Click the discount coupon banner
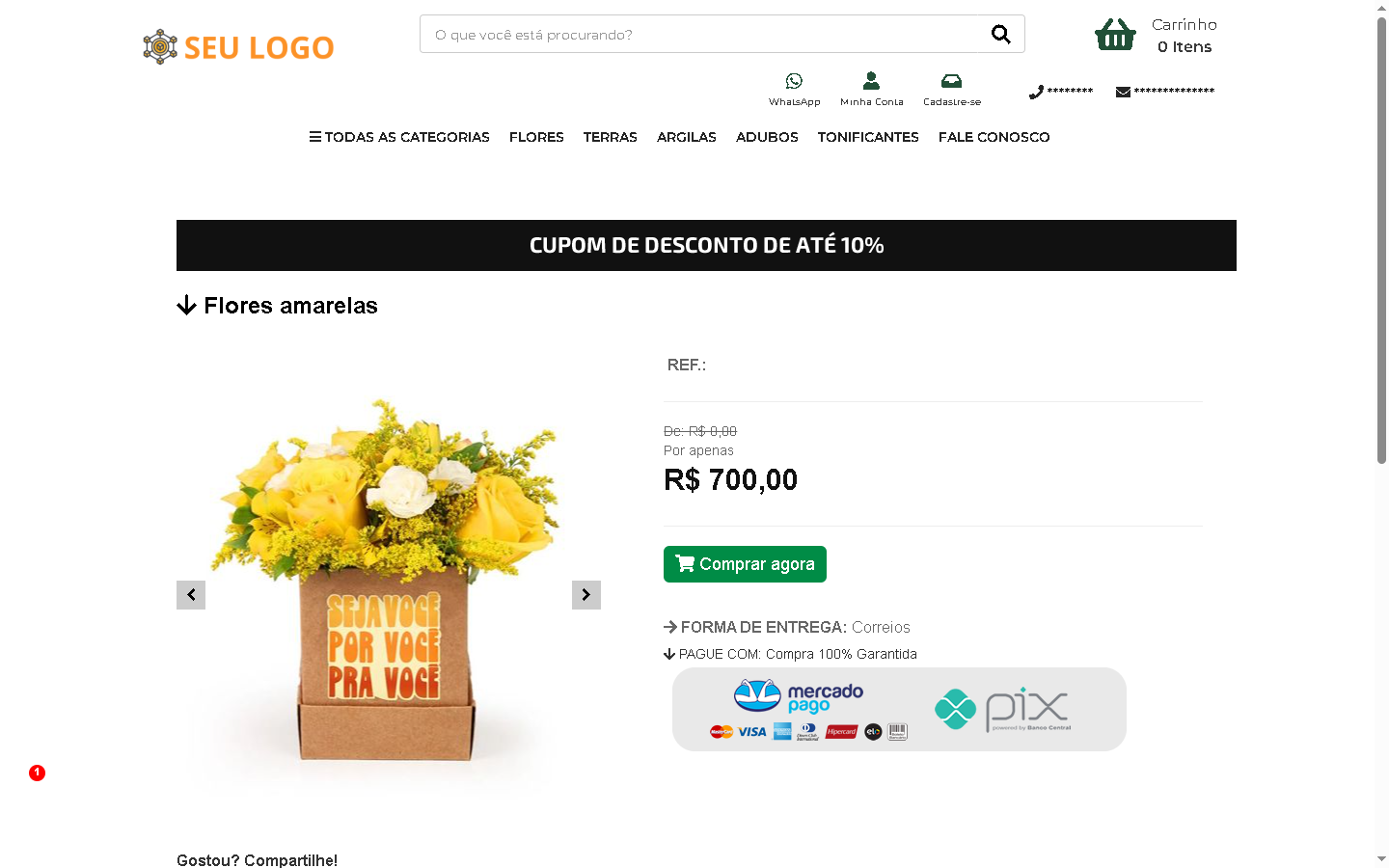The height and width of the screenshot is (868, 1389). pyautogui.click(x=706, y=245)
